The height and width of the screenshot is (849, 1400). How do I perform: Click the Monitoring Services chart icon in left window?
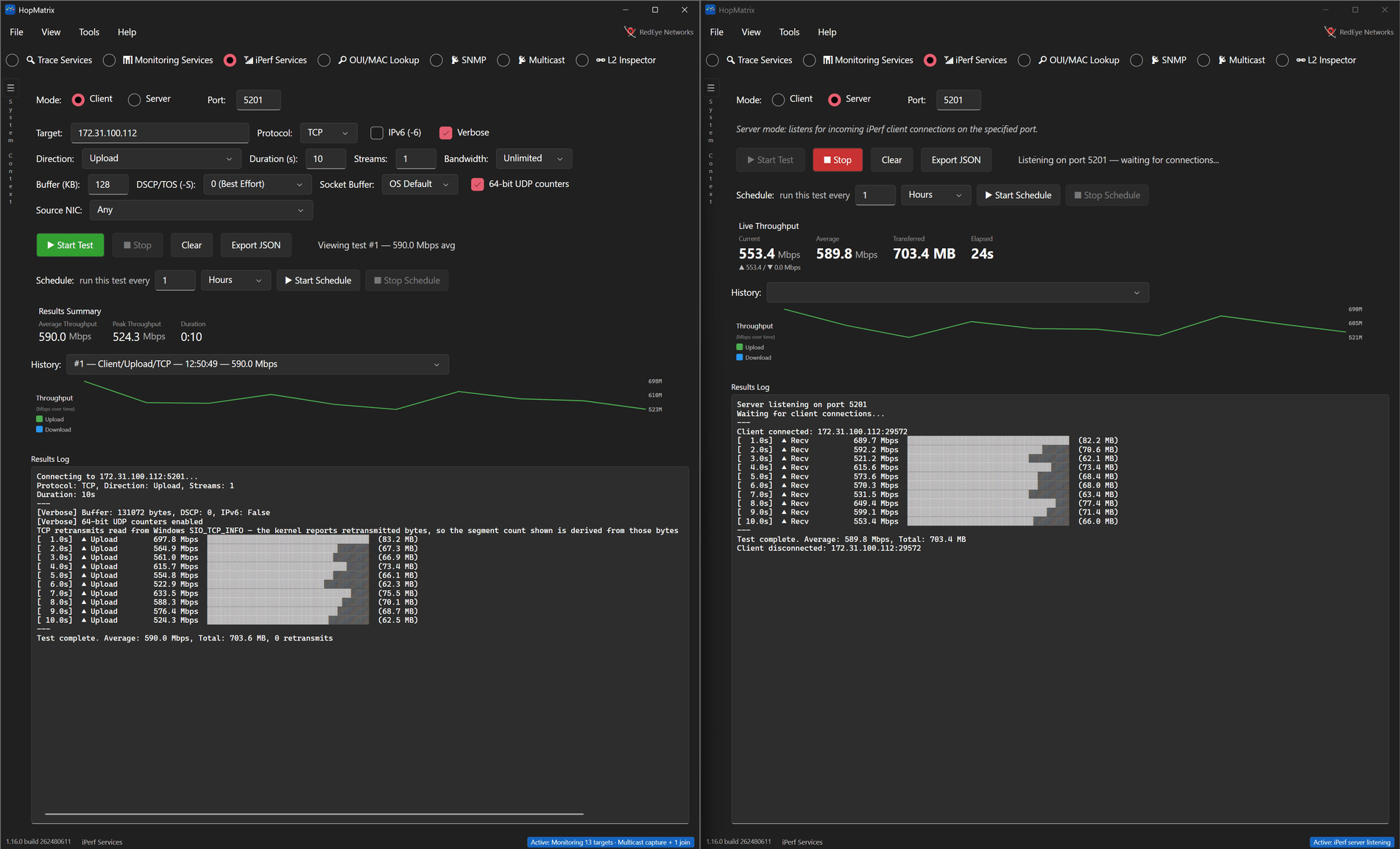[x=127, y=60]
